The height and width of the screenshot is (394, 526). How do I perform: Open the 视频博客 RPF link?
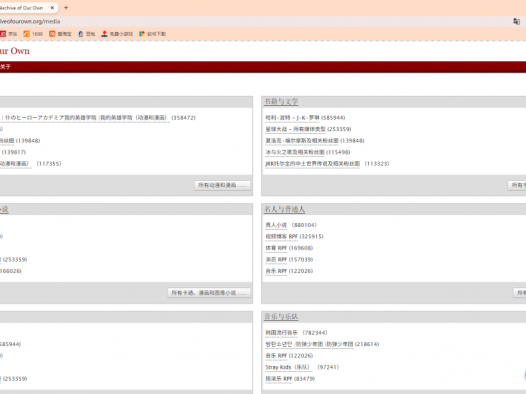[281, 237]
